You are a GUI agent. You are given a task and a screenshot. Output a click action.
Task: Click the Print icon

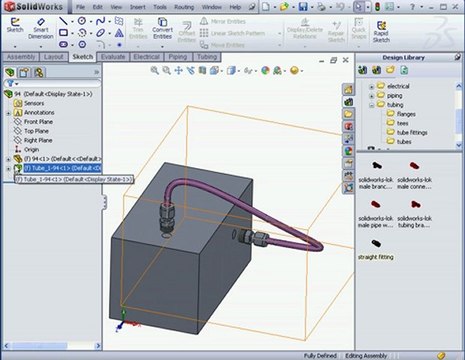321,7
